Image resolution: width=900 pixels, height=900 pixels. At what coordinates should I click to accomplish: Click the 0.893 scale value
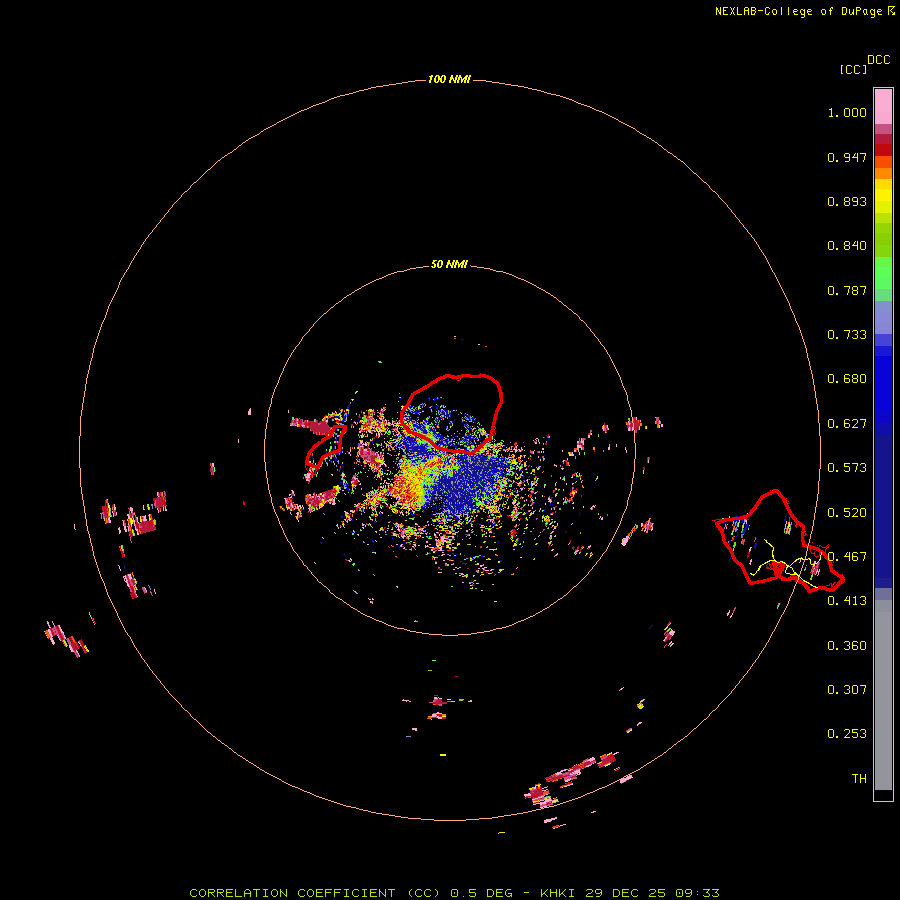[847, 201]
